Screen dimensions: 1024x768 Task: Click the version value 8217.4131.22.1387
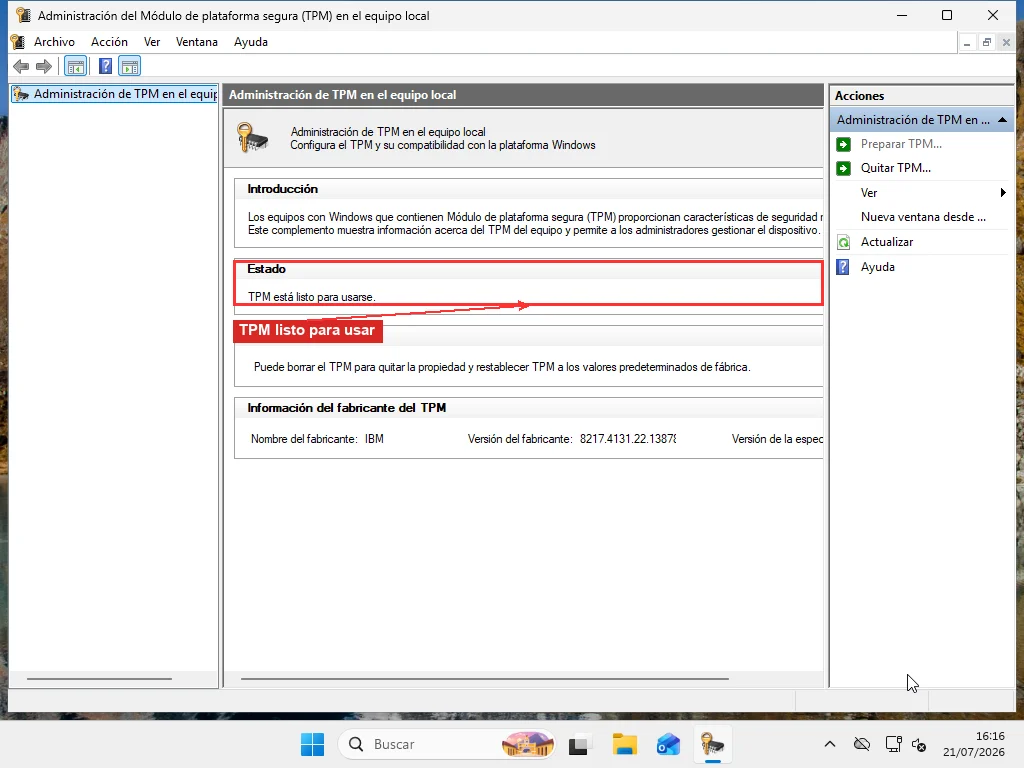pyautogui.click(x=628, y=440)
